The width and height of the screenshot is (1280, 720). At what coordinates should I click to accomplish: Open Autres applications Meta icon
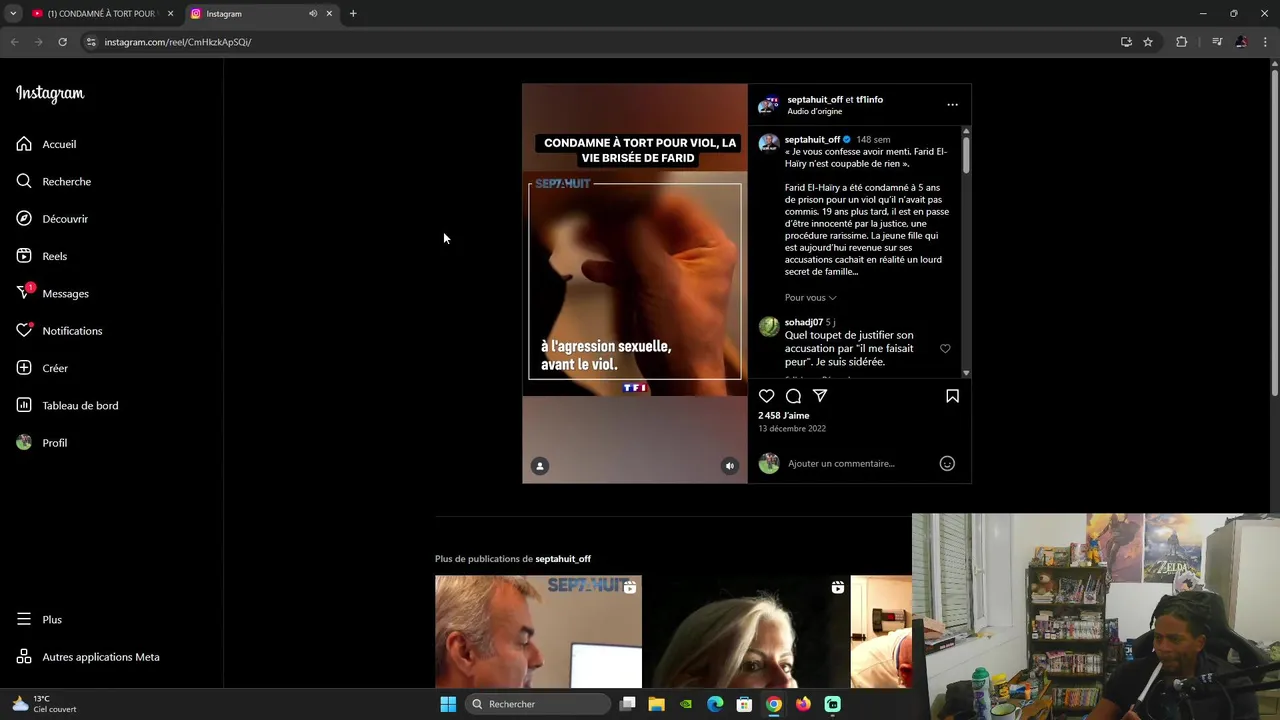pos(24,657)
